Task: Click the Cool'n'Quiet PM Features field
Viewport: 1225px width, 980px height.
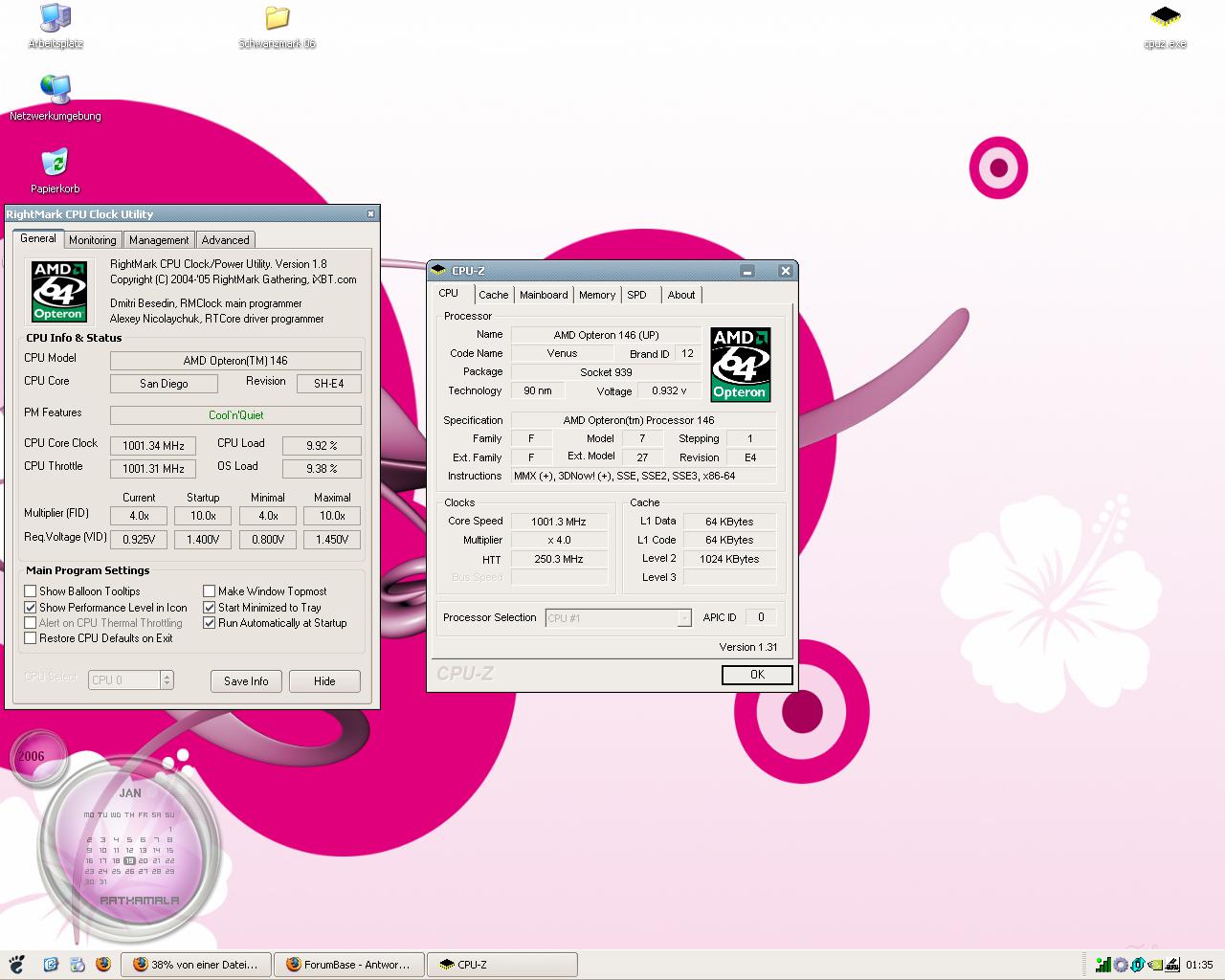Action: click(x=235, y=415)
